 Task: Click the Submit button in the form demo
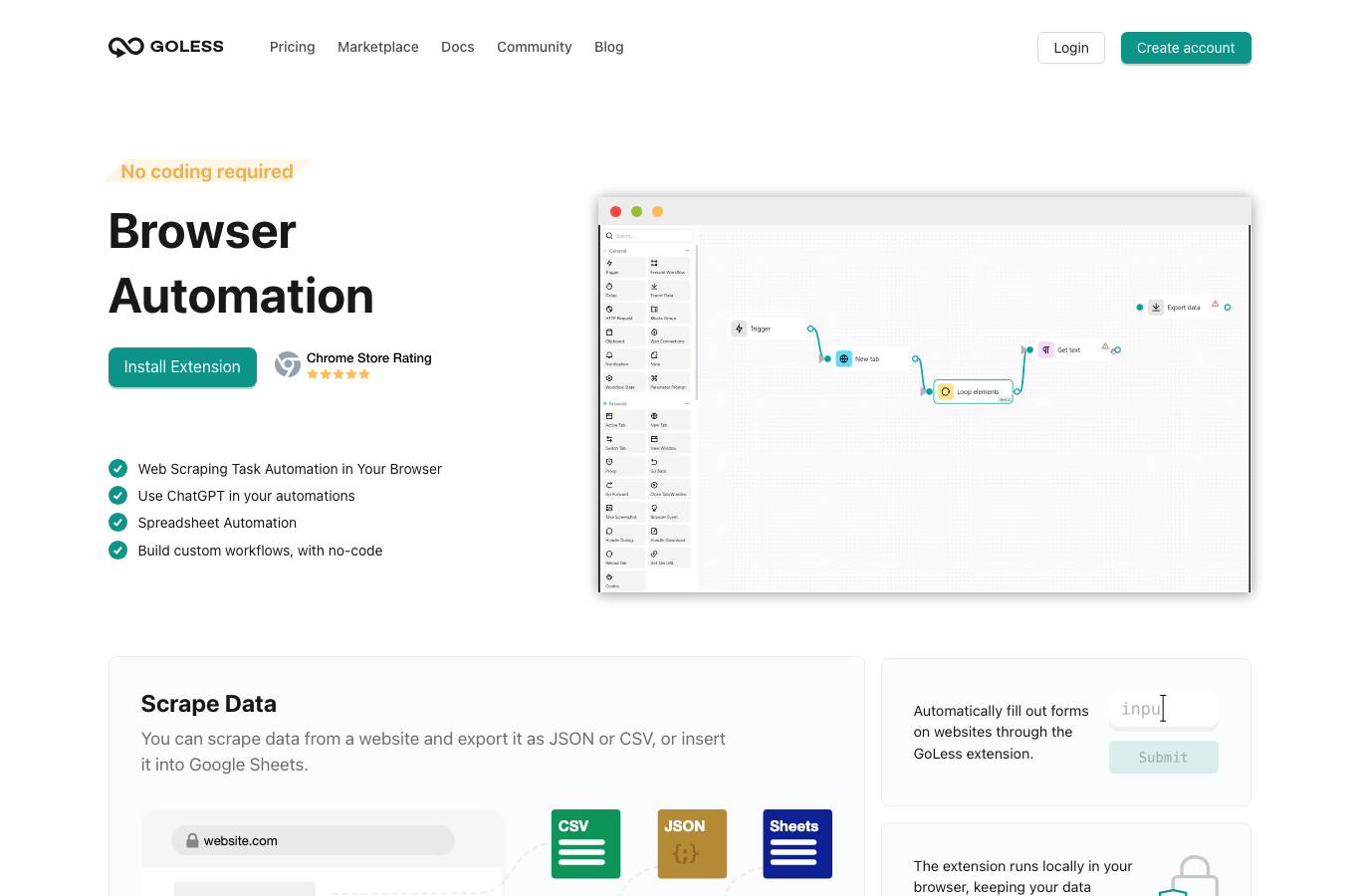coord(1164,758)
